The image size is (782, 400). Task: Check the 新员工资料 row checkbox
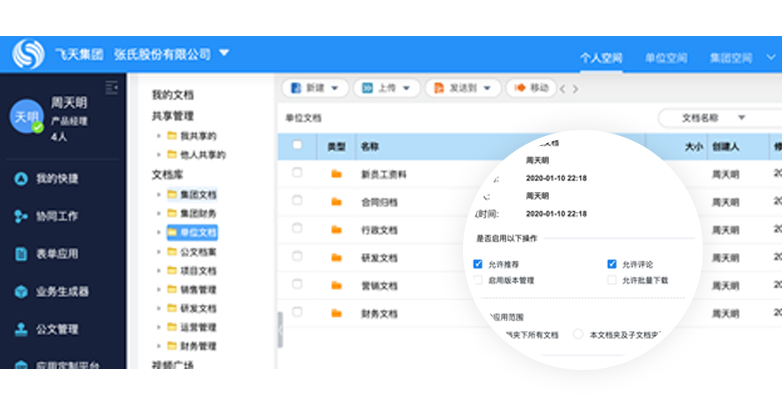(x=297, y=173)
